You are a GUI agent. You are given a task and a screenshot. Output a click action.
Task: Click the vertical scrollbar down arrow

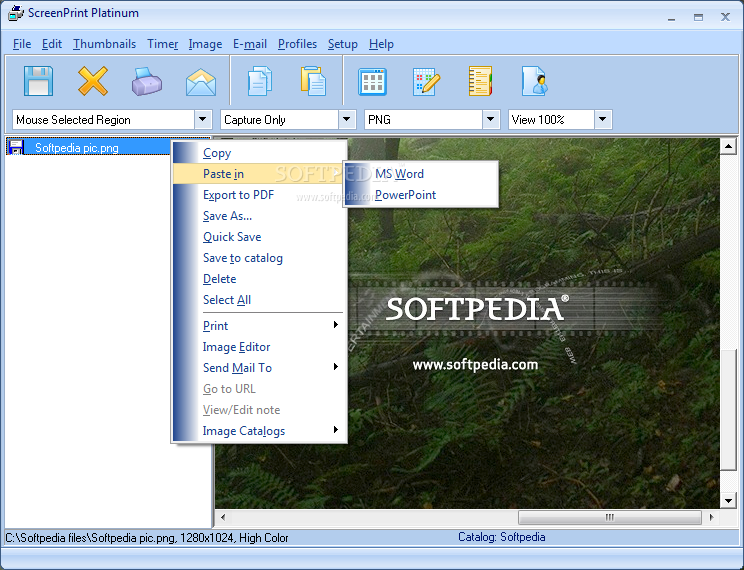(x=728, y=500)
